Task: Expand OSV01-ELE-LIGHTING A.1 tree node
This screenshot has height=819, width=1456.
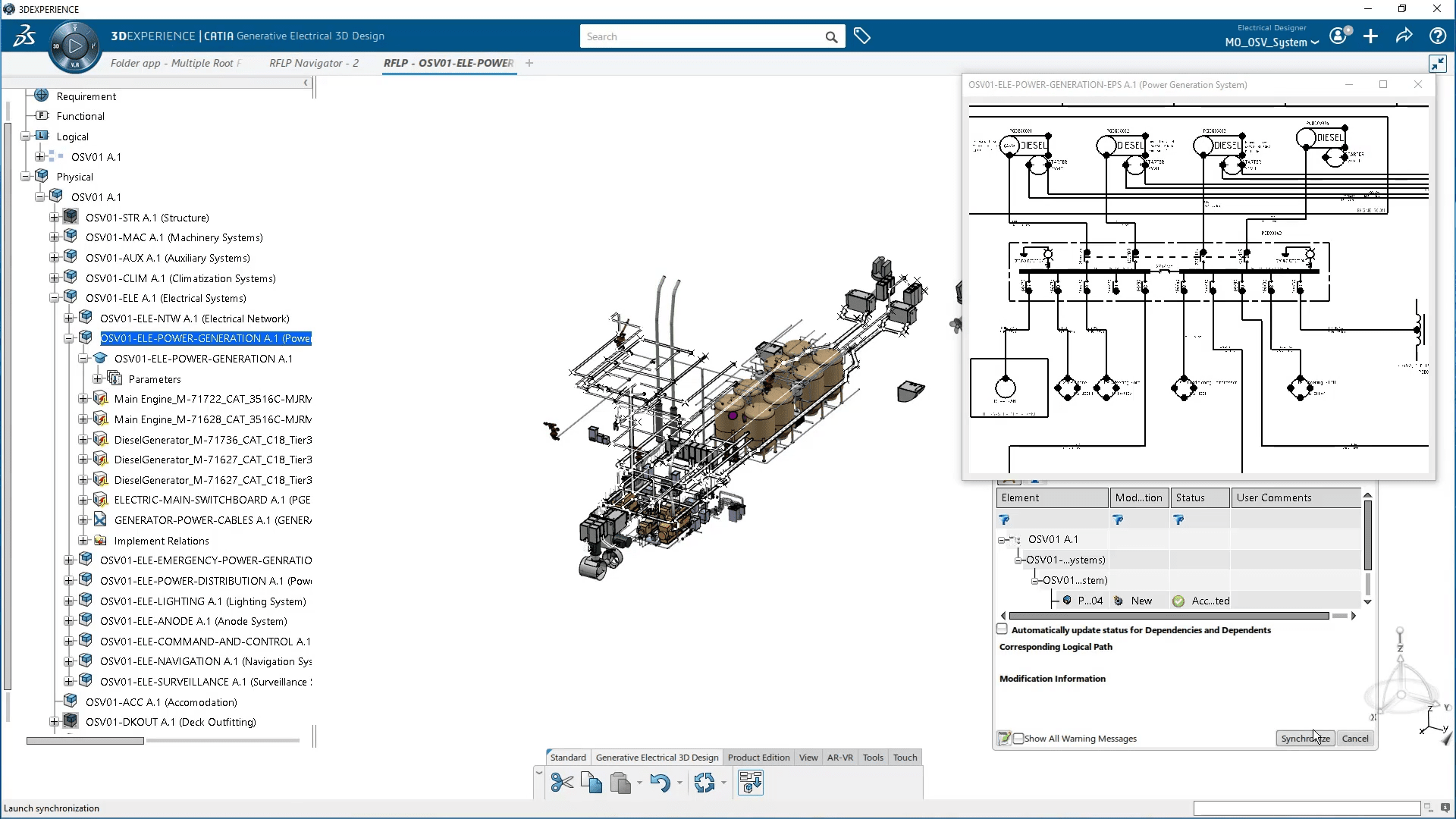Action: (69, 601)
